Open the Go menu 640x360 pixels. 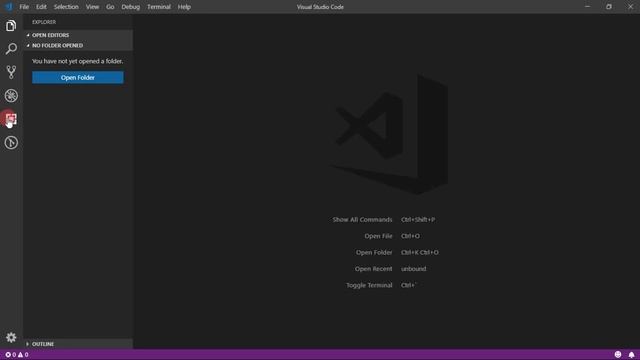point(110,7)
